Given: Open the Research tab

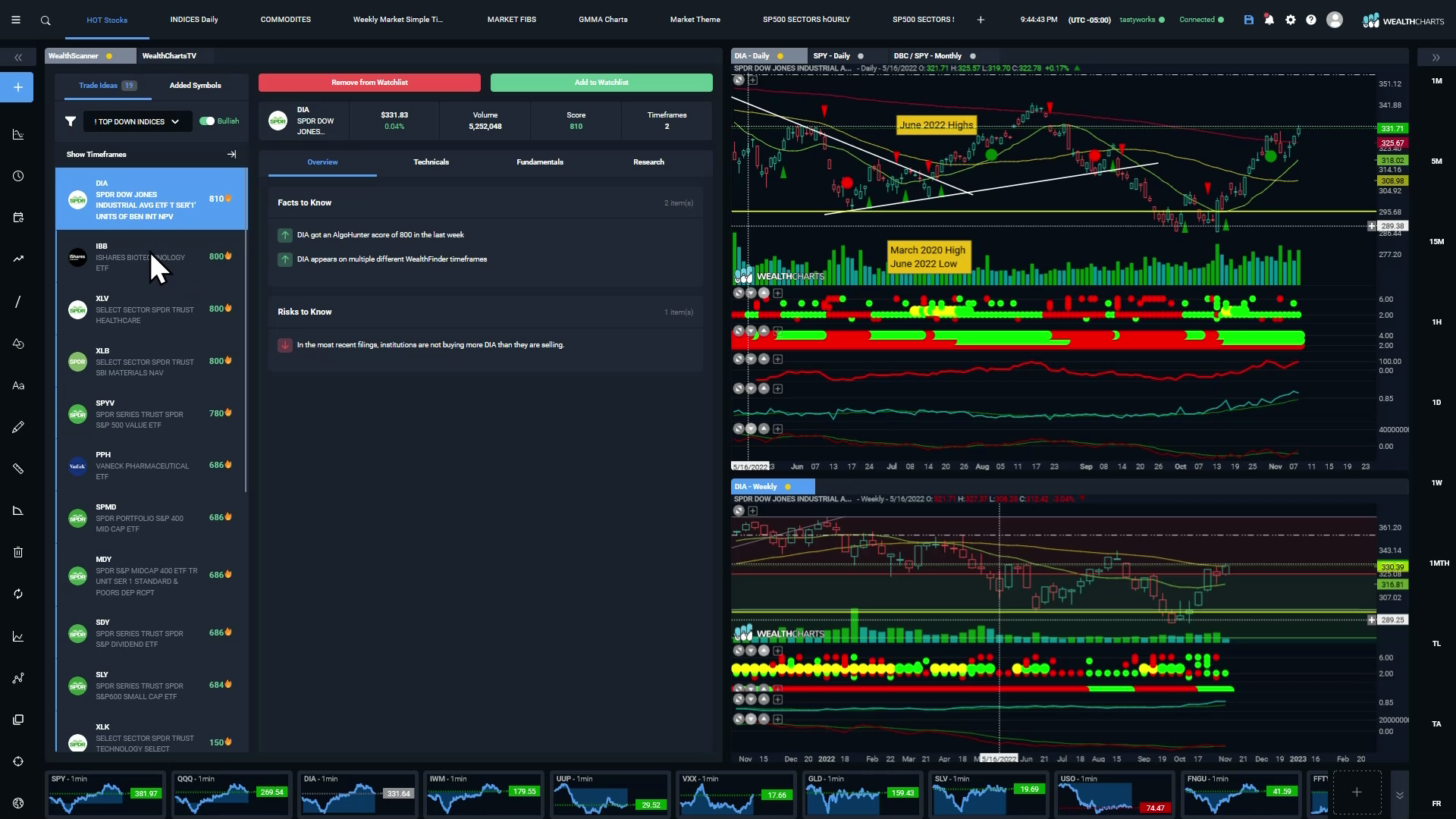Looking at the screenshot, I should coord(648,162).
